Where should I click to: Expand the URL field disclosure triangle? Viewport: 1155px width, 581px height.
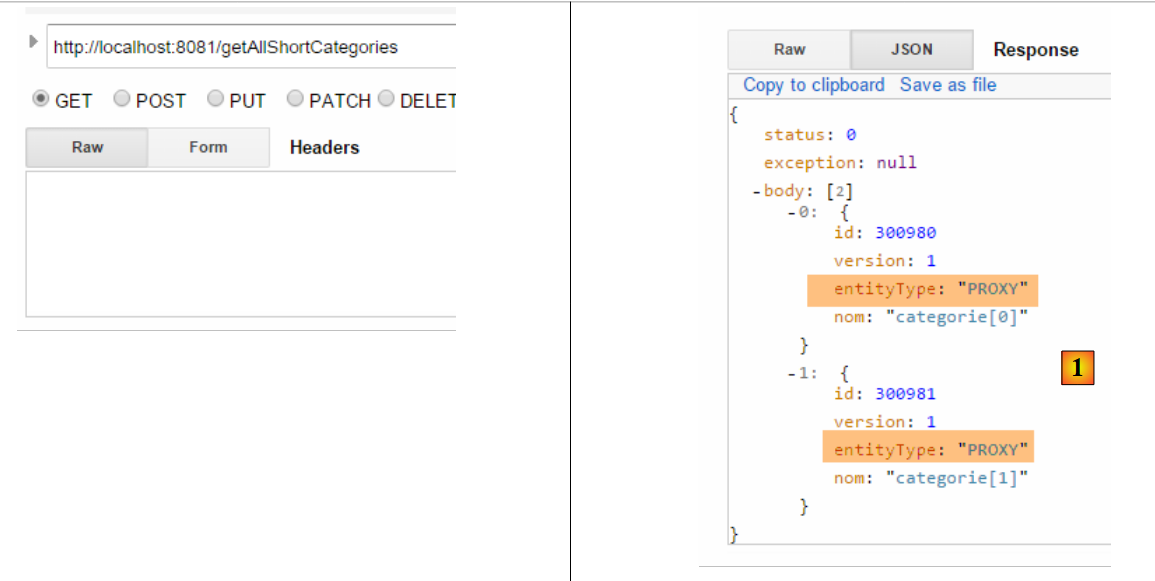[33, 42]
